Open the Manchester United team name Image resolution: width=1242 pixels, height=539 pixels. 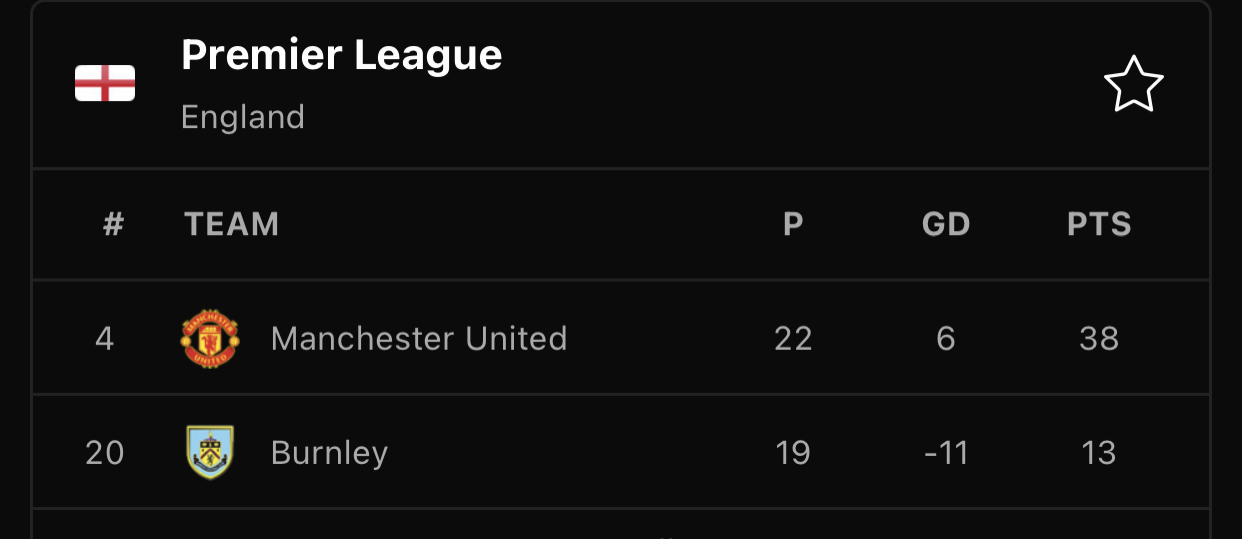click(x=419, y=338)
